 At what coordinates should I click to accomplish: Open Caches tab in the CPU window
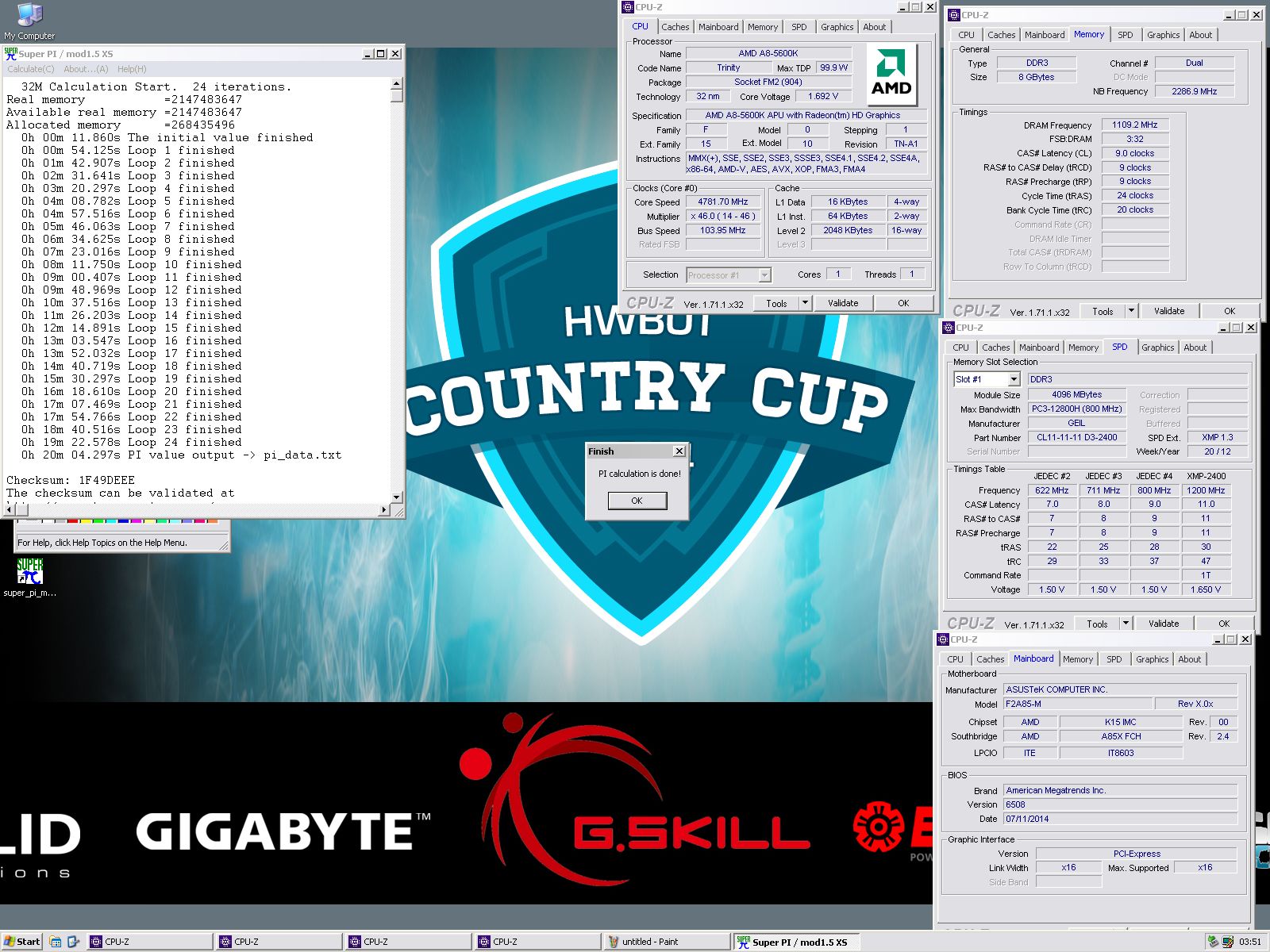675,27
